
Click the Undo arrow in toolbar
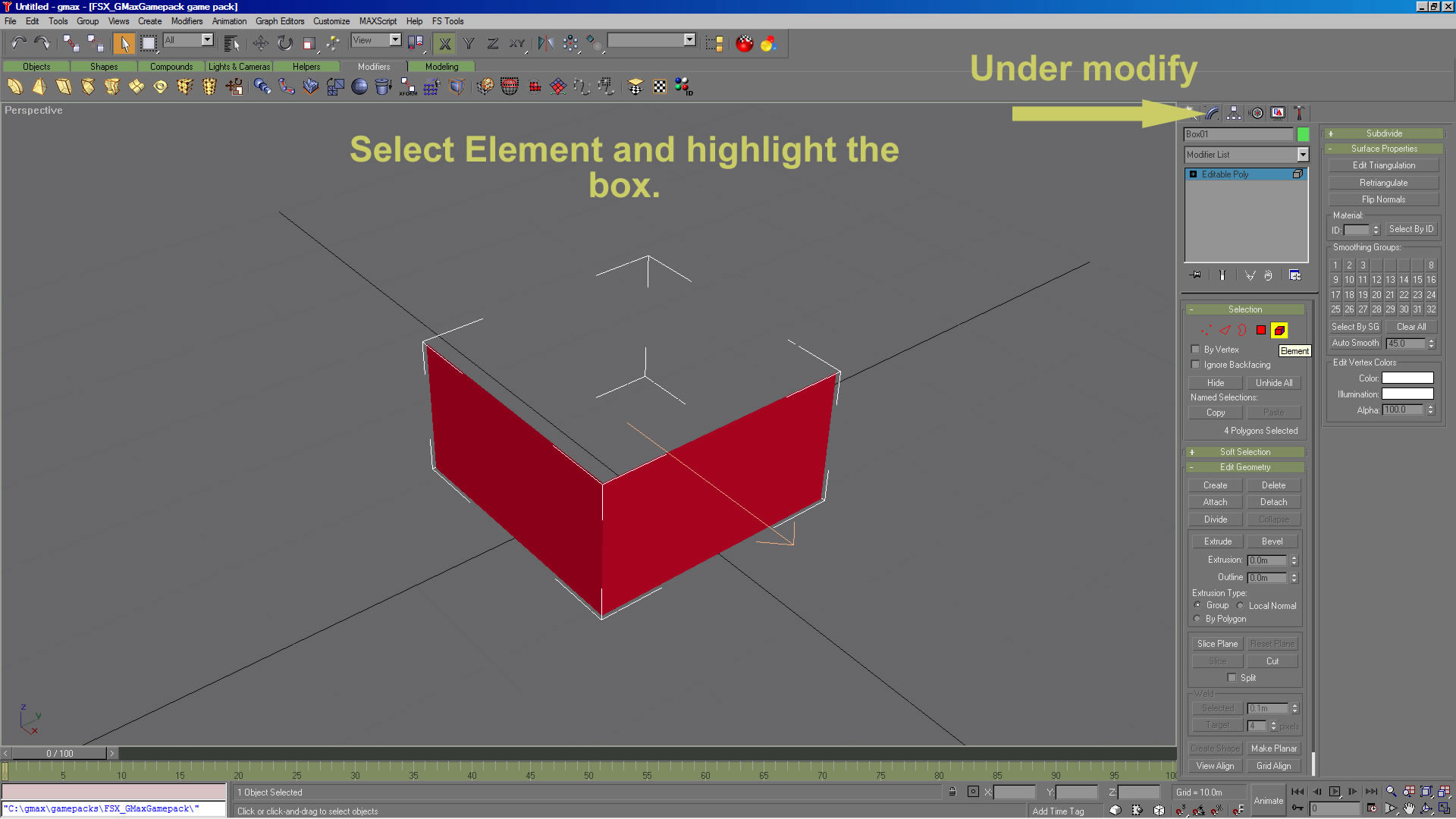coord(18,43)
